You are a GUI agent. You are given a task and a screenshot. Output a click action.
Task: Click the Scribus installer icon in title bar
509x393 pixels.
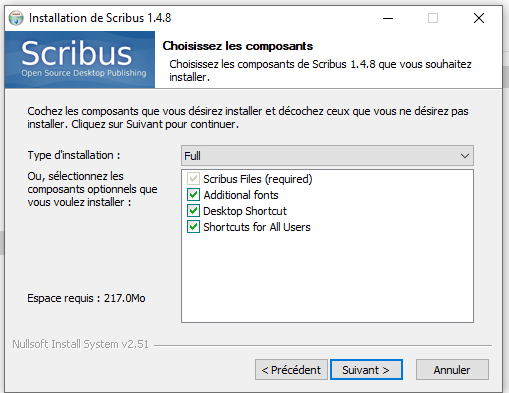click(16, 18)
